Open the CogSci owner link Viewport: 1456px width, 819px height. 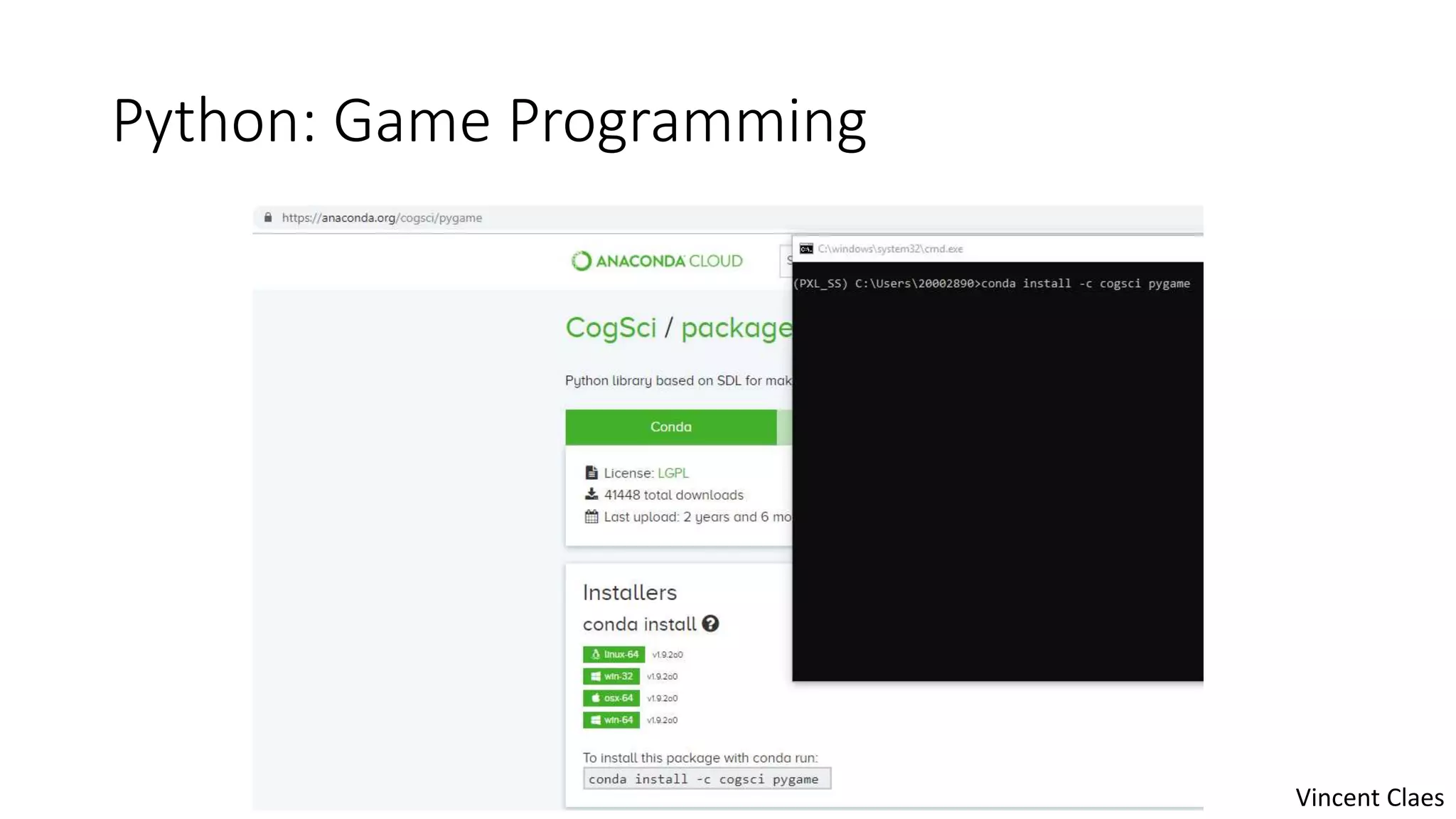pos(611,328)
